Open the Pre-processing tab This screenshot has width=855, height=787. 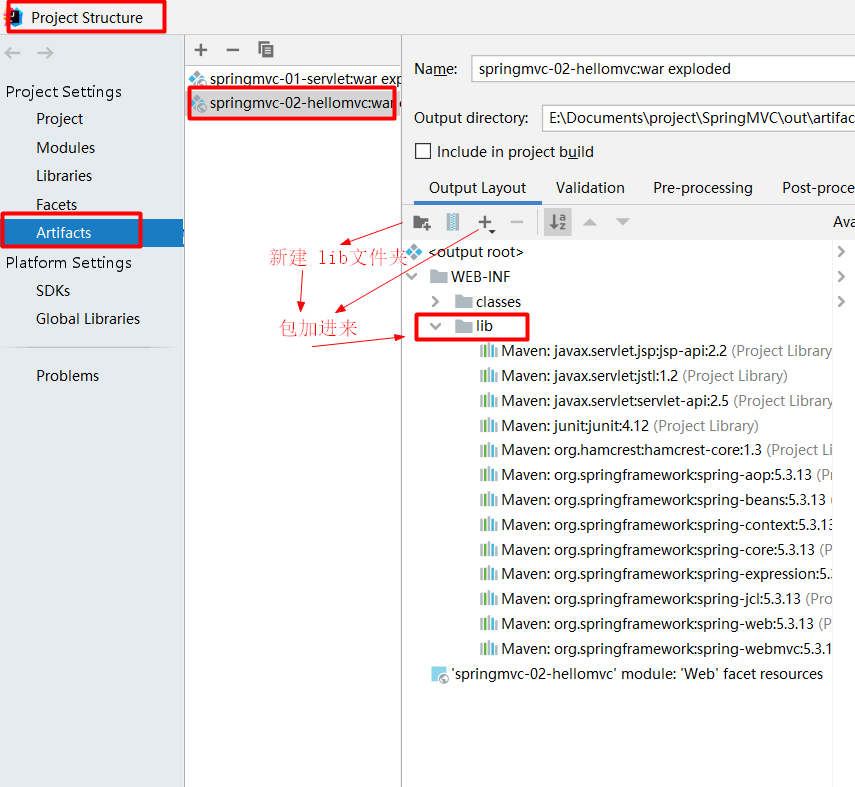tap(703, 188)
